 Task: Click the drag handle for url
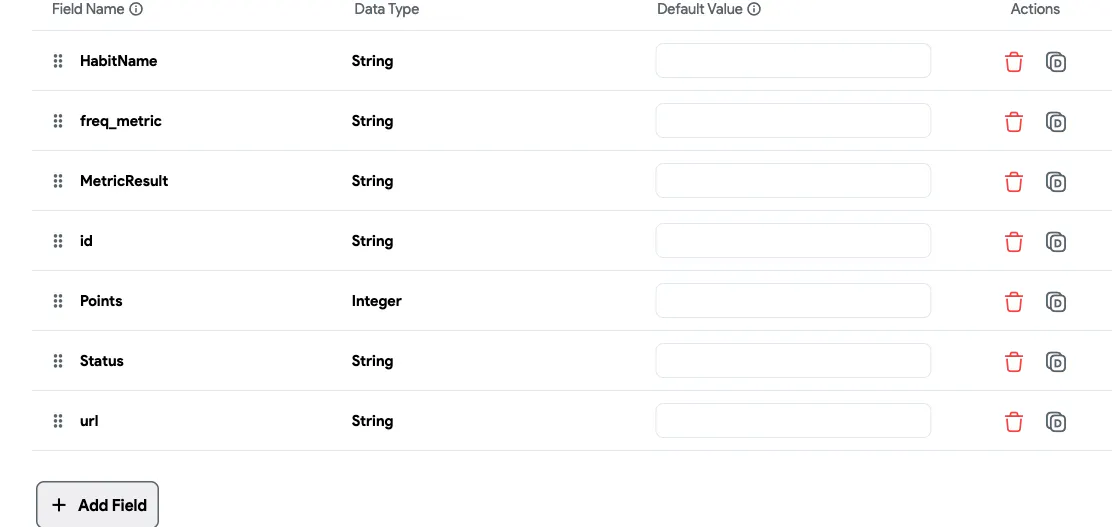point(58,421)
